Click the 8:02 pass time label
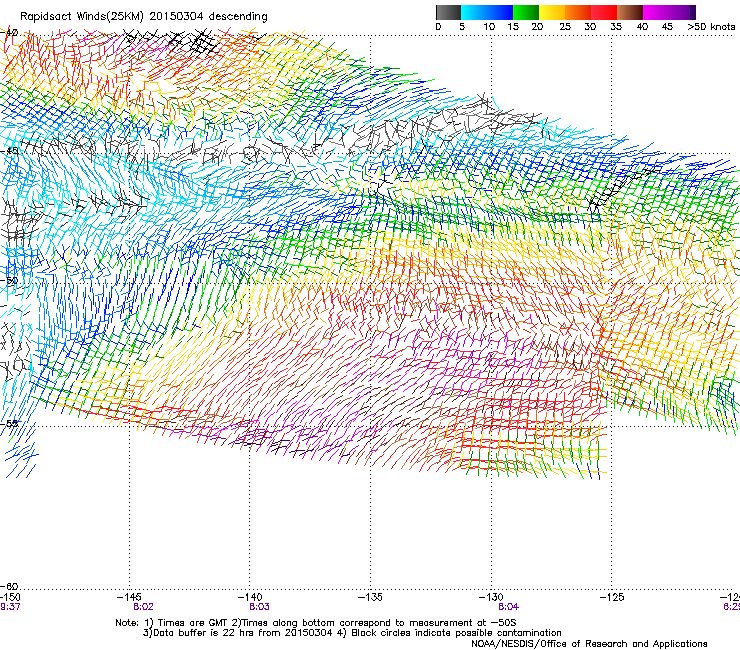740x650 pixels. [x=143, y=607]
